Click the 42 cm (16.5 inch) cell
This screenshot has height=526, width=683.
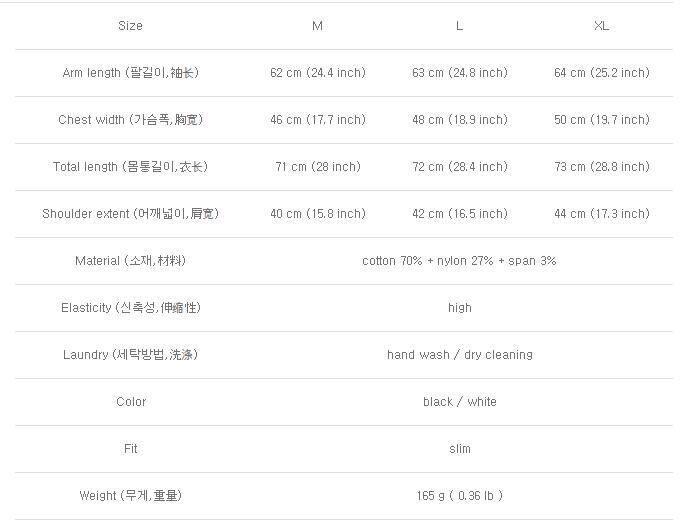coord(459,214)
